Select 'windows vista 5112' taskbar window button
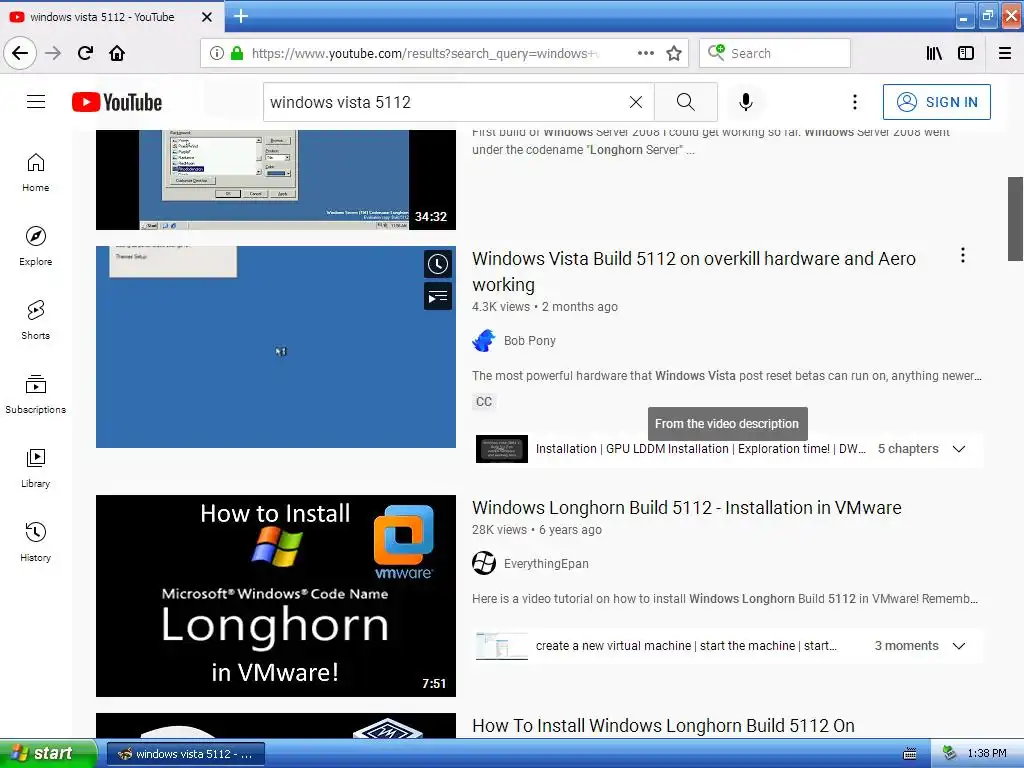 (x=185, y=754)
